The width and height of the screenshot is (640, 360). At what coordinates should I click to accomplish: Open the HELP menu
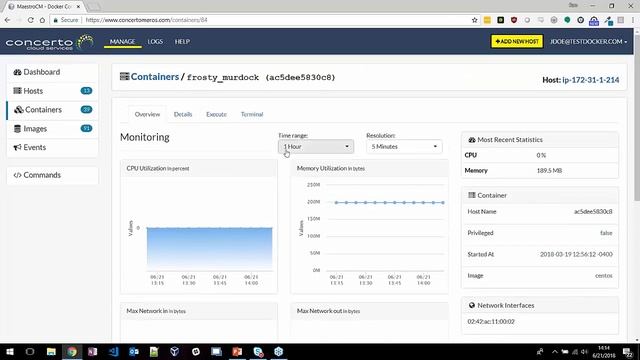point(182,42)
